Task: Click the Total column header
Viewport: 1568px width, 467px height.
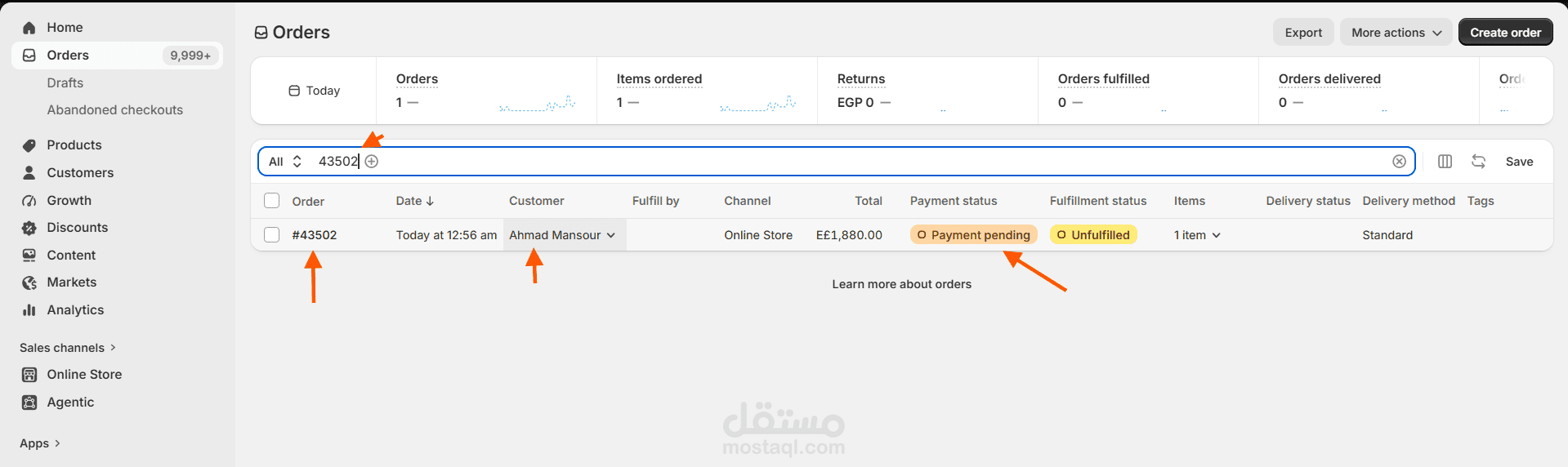Action: (869, 201)
